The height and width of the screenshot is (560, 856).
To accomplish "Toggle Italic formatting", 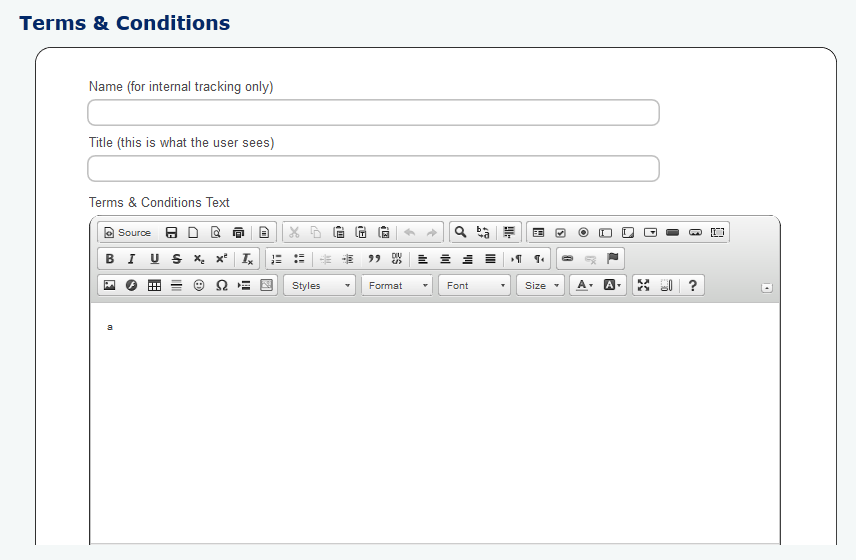I will tap(131, 259).
